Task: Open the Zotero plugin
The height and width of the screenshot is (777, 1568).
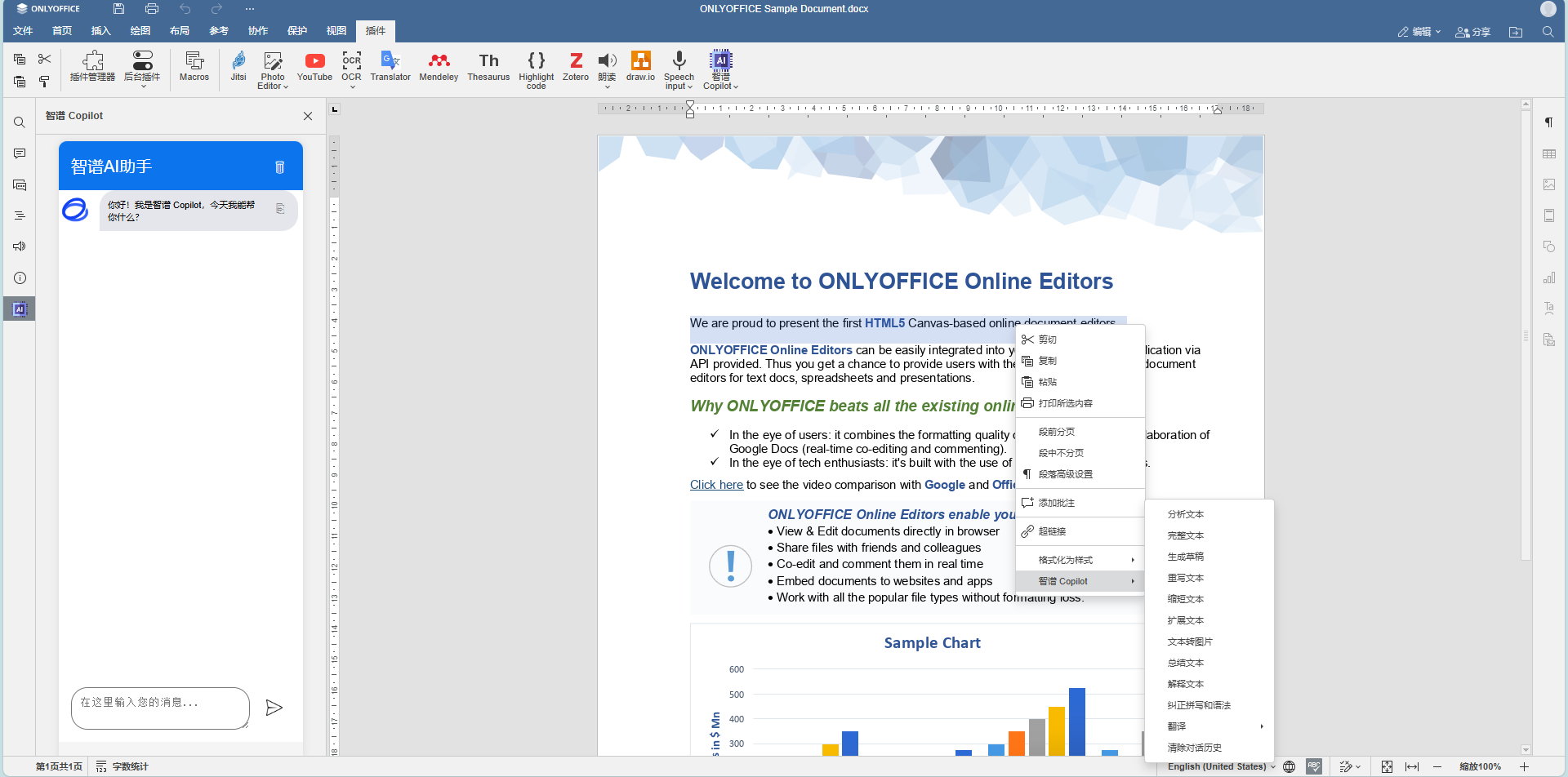Action: (x=576, y=67)
